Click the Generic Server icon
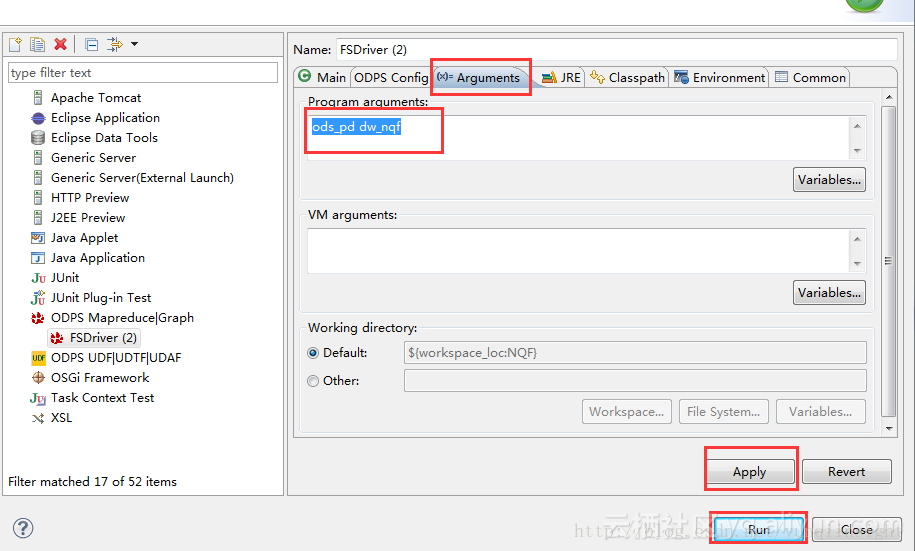 coord(38,158)
